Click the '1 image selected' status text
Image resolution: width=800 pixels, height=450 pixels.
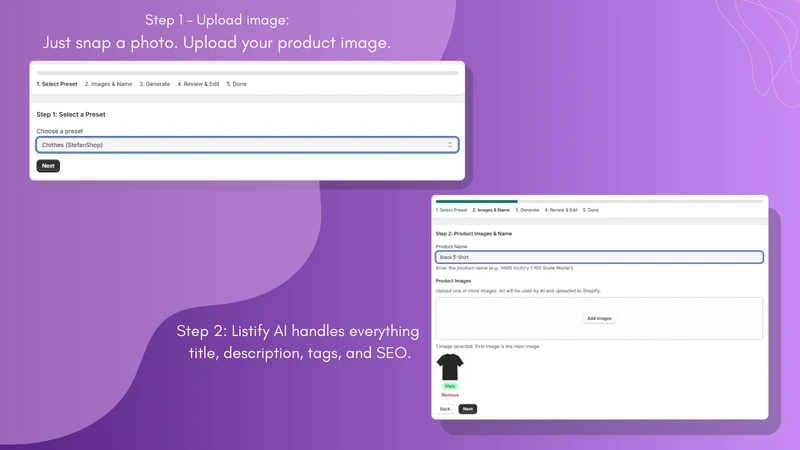point(488,346)
